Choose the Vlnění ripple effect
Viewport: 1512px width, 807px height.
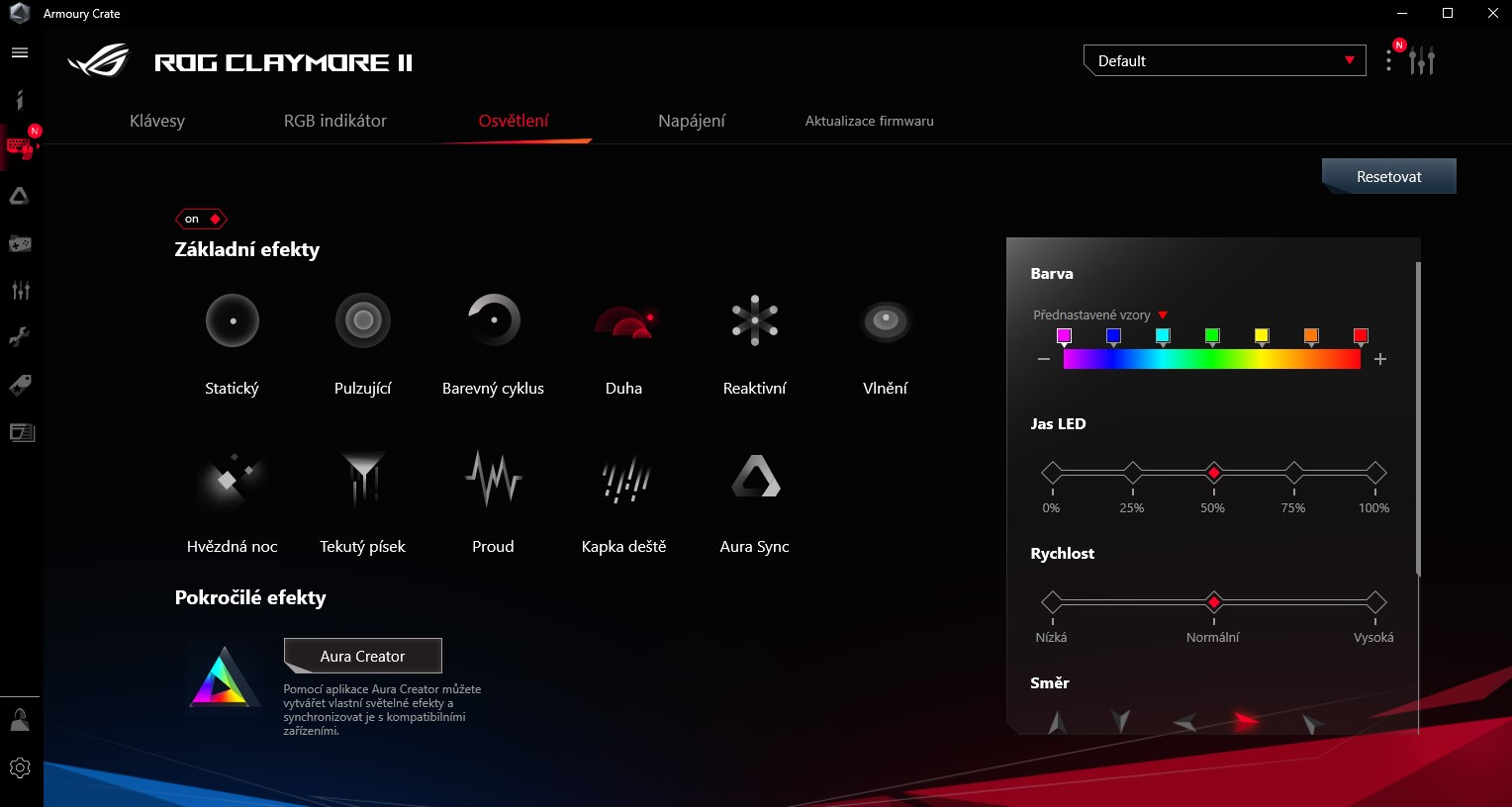pos(886,320)
